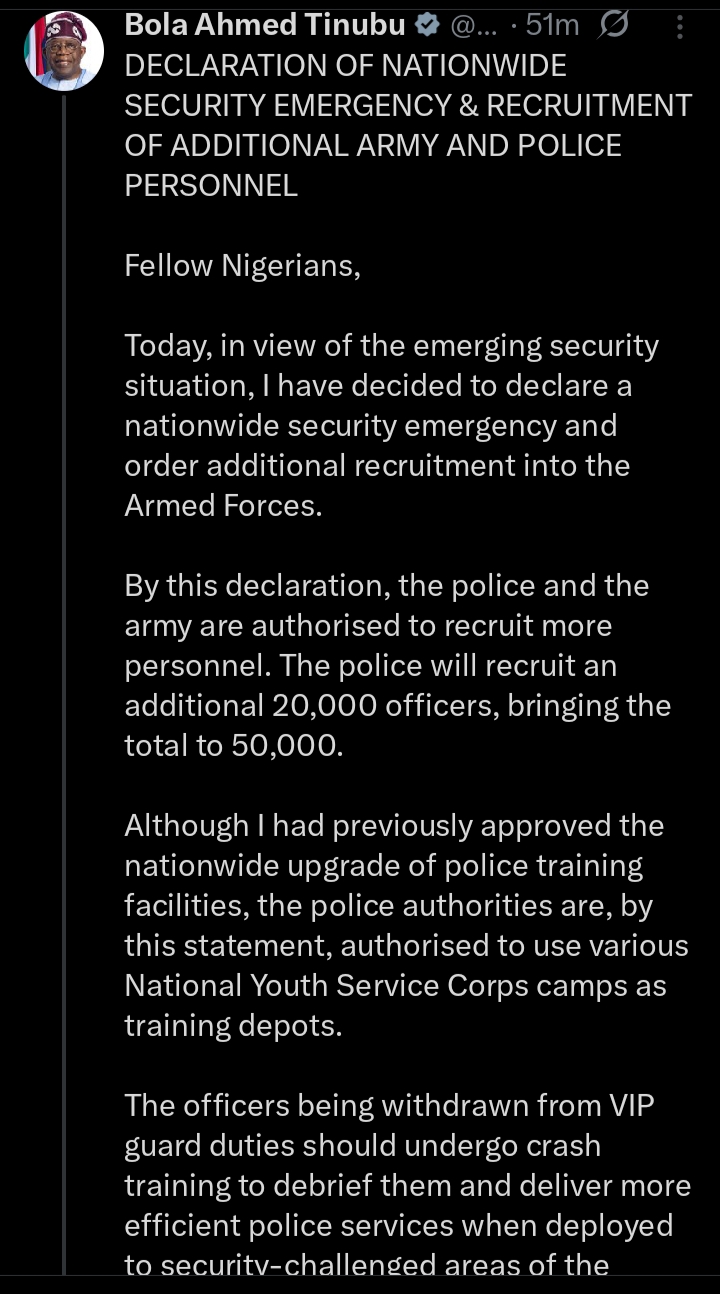Click the word PERSONNEL ending the headline
The width and height of the screenshot is (720, 1294).
click(x=211, y=186)
